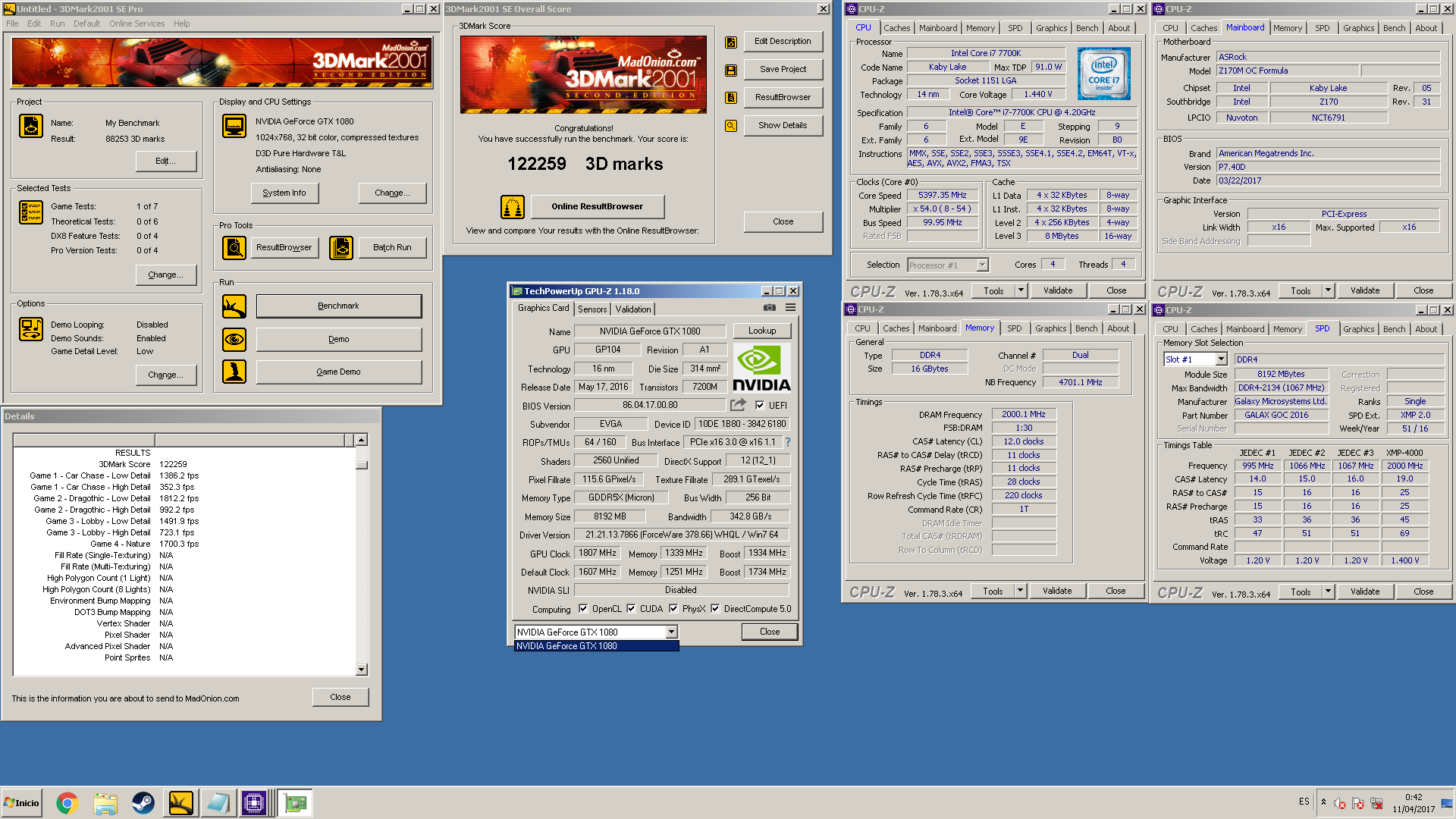Click the Benchmark button
Viewport: 1456px width, 819px height.
coord(339,306)
